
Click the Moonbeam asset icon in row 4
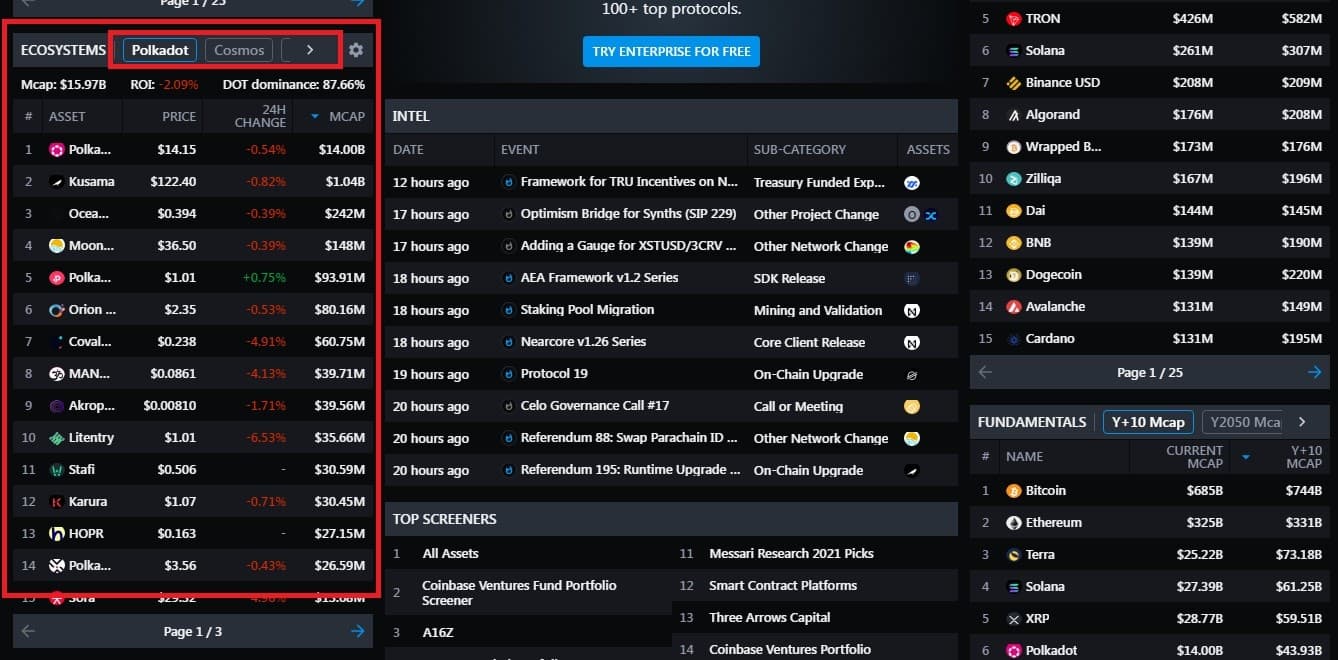pyautogui.click(x=57, y=246)
